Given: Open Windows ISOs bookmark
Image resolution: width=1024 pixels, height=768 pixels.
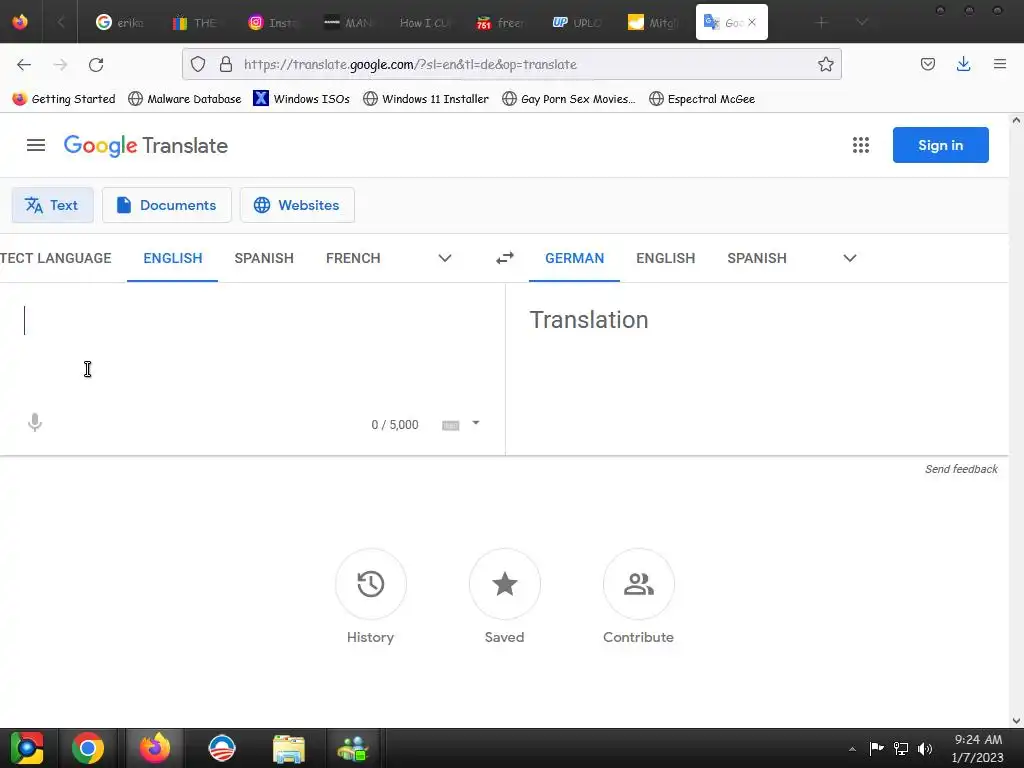Looking at the screenshot, I should [302, 99].
